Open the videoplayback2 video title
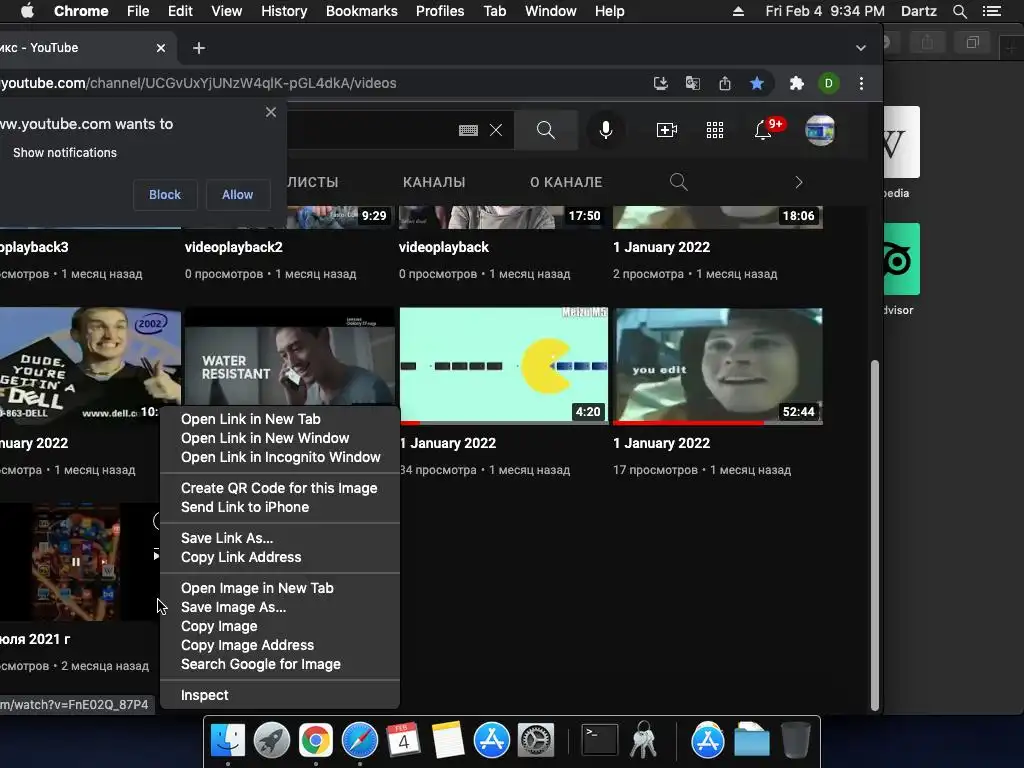This screenshot has height=768, width=1024. tap(234, 248)
